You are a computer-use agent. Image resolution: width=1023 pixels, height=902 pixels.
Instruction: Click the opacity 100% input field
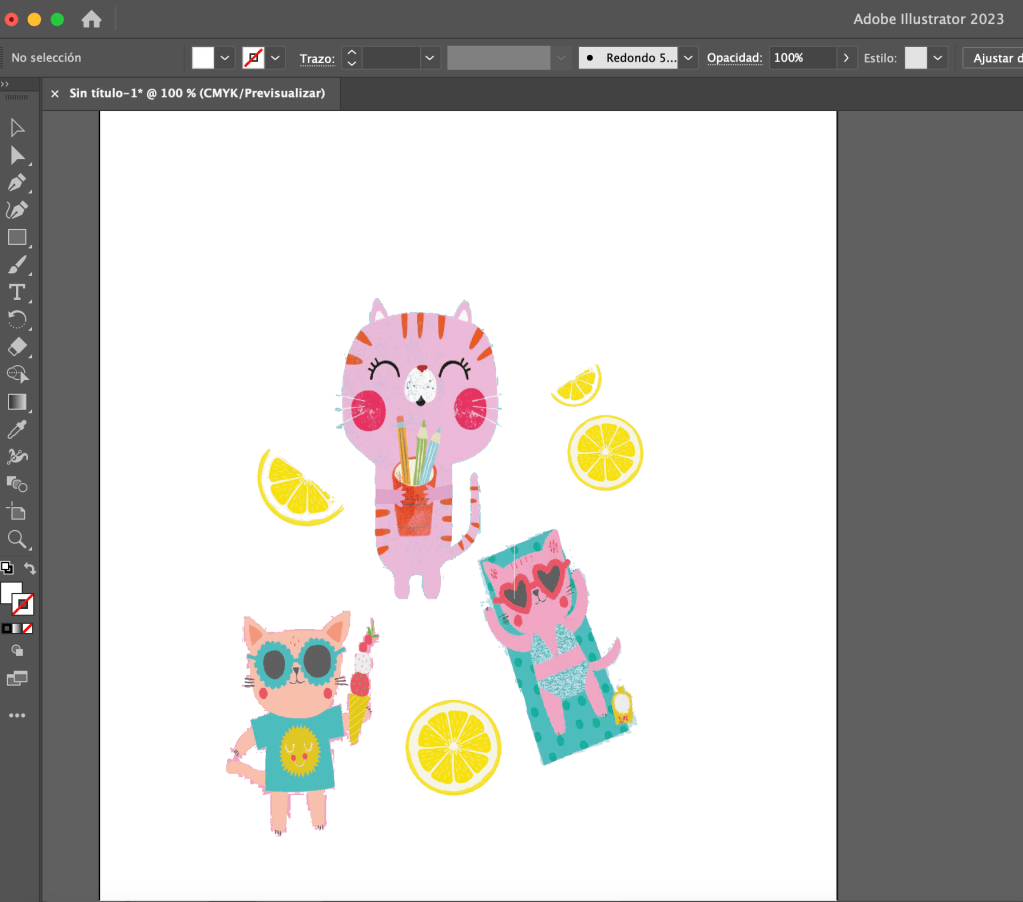802,58
